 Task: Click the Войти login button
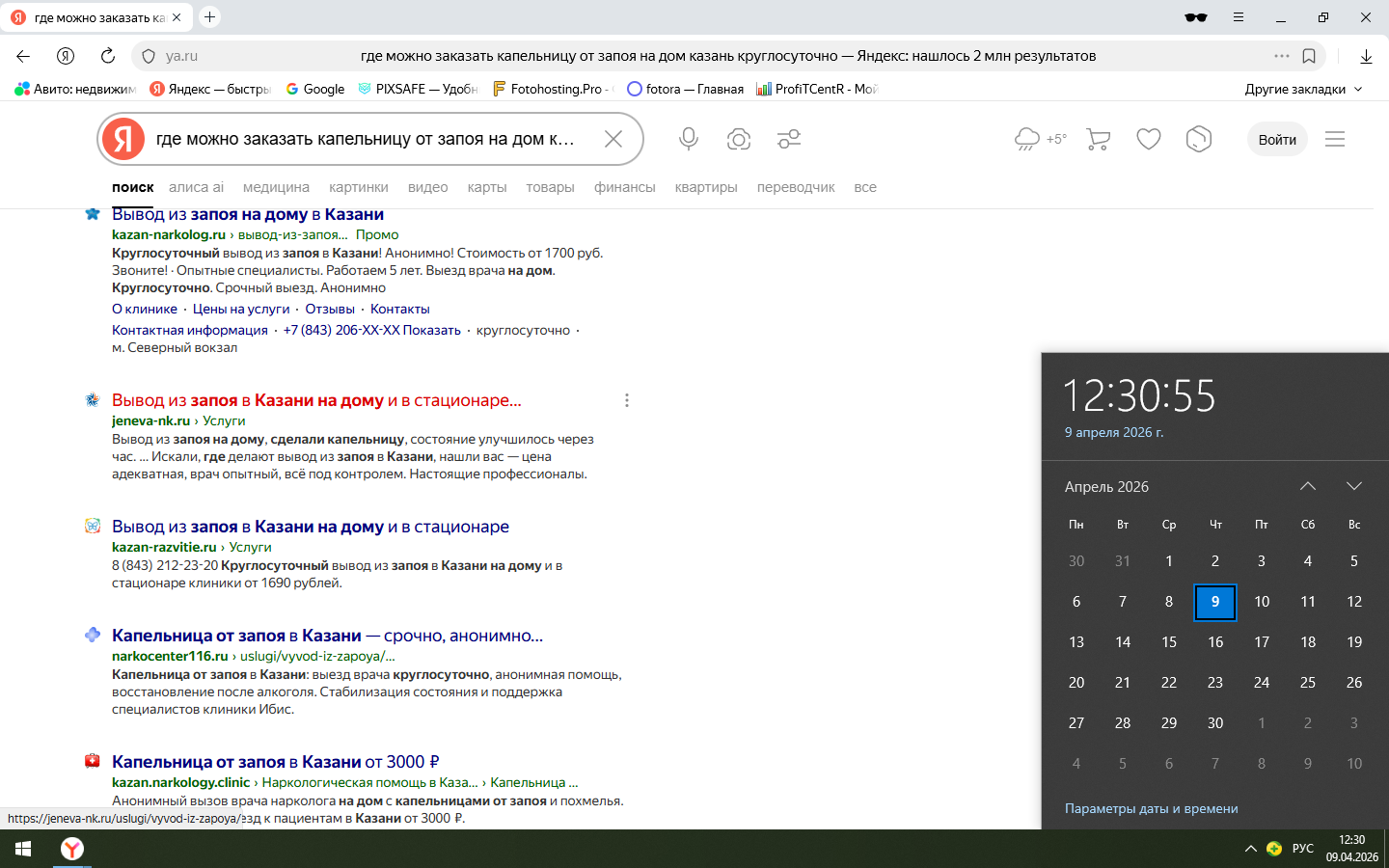tap(1277, 140)
